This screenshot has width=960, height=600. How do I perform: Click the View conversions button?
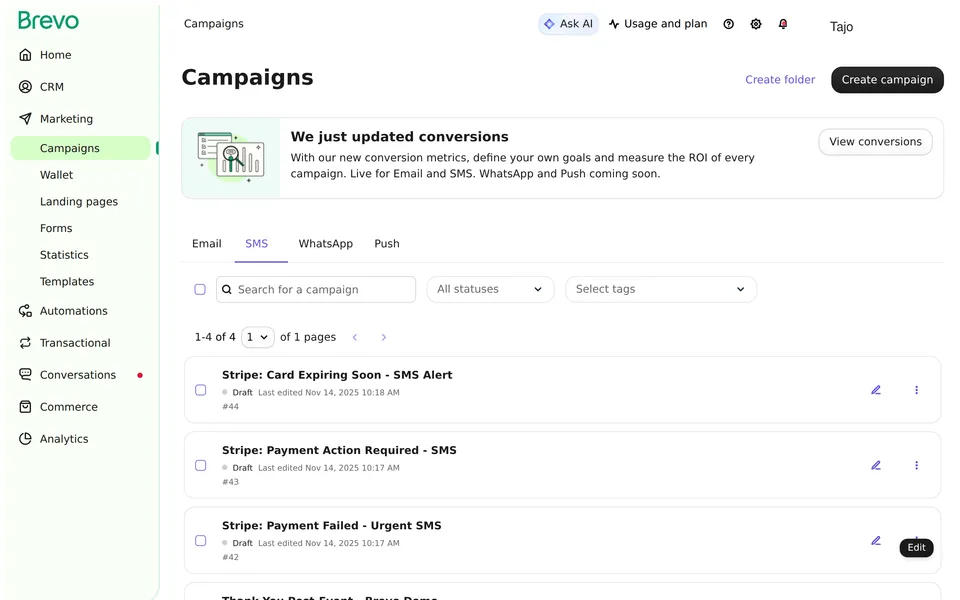pos(876,142)
